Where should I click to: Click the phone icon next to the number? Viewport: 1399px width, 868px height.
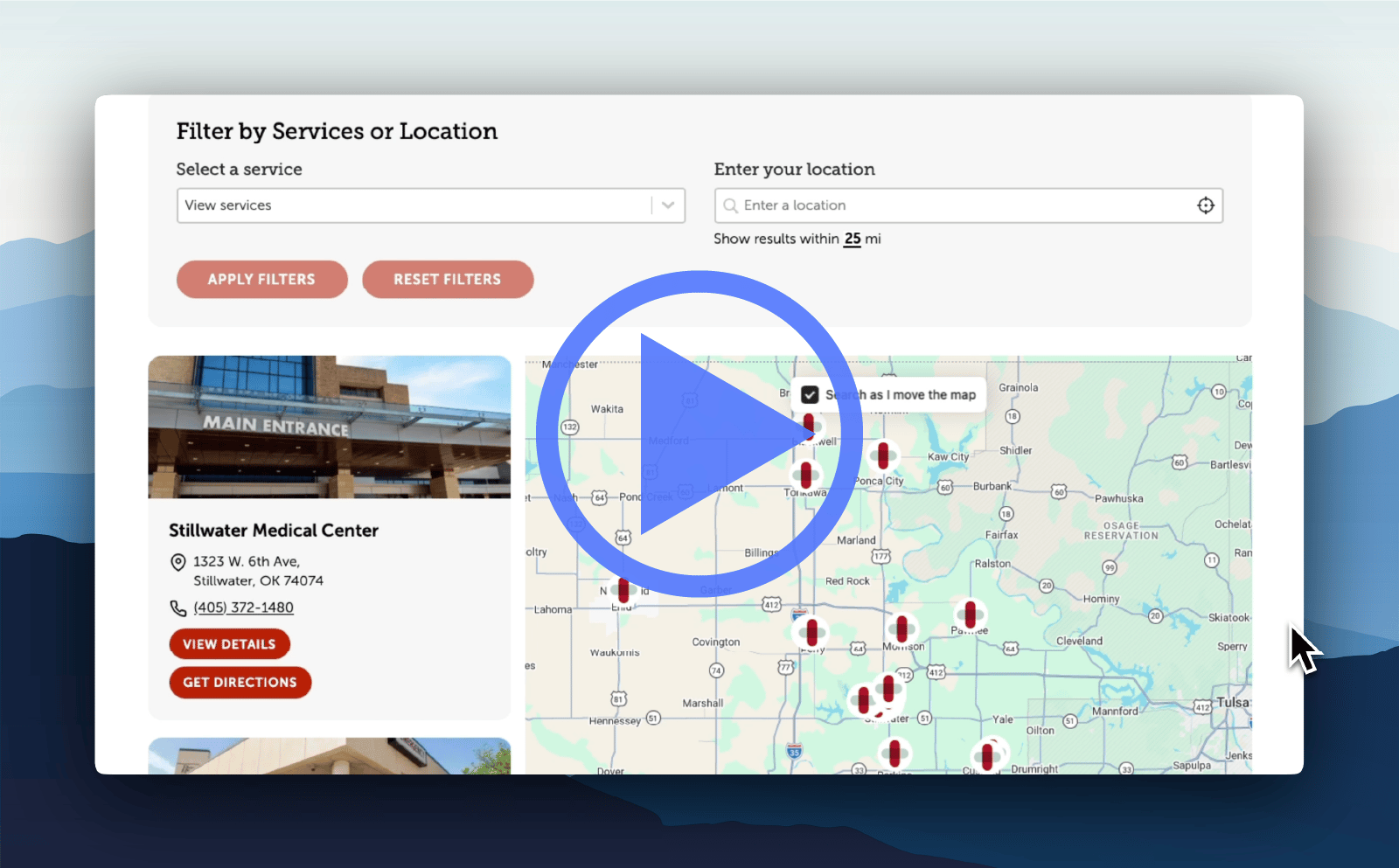coord(177,607)
